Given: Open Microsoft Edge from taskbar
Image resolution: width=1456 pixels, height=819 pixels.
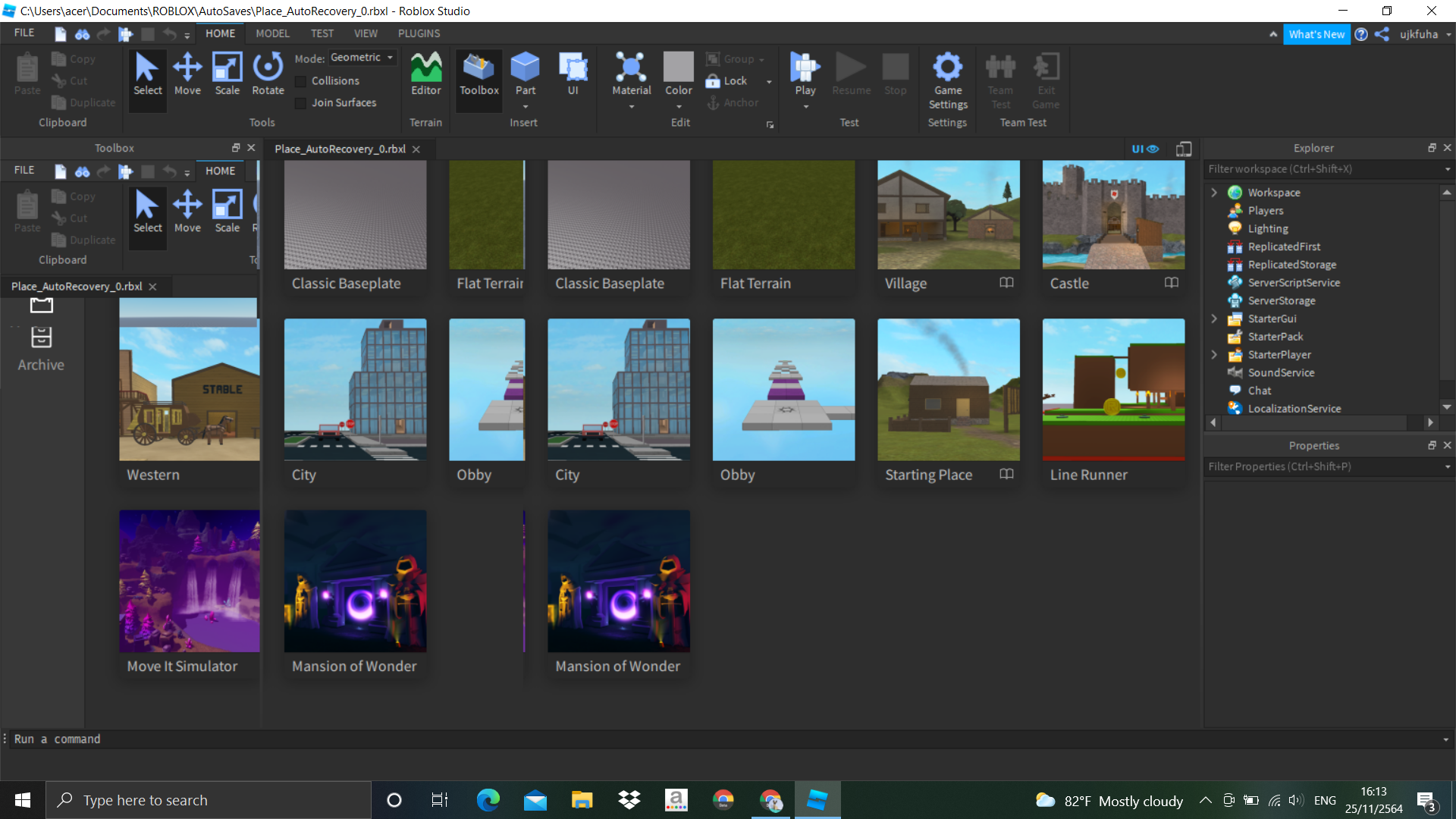Looking at the screenshot, I should coord(488,800).
